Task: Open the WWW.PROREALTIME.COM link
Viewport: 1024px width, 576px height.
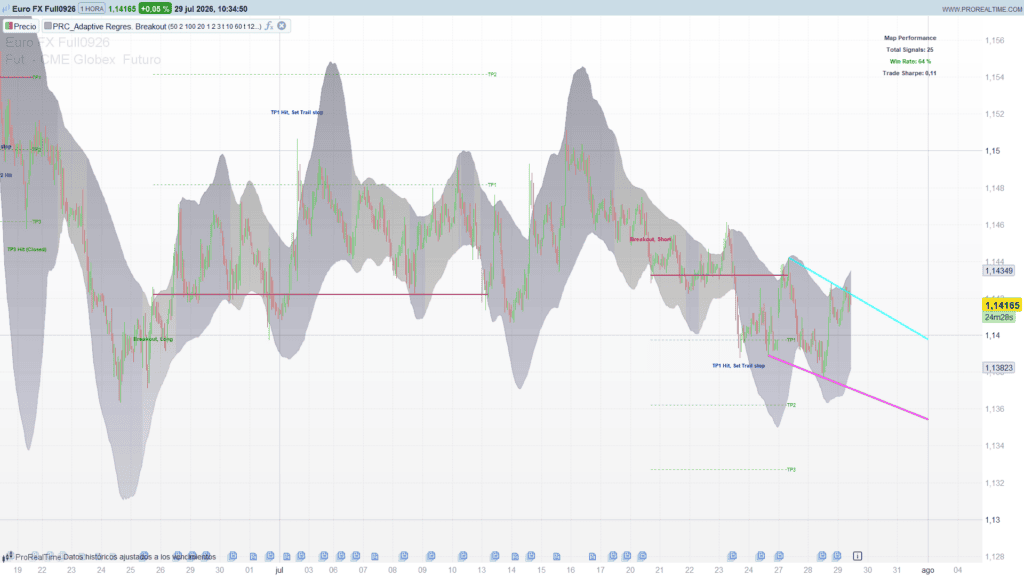Action: [x=982, y=9]
